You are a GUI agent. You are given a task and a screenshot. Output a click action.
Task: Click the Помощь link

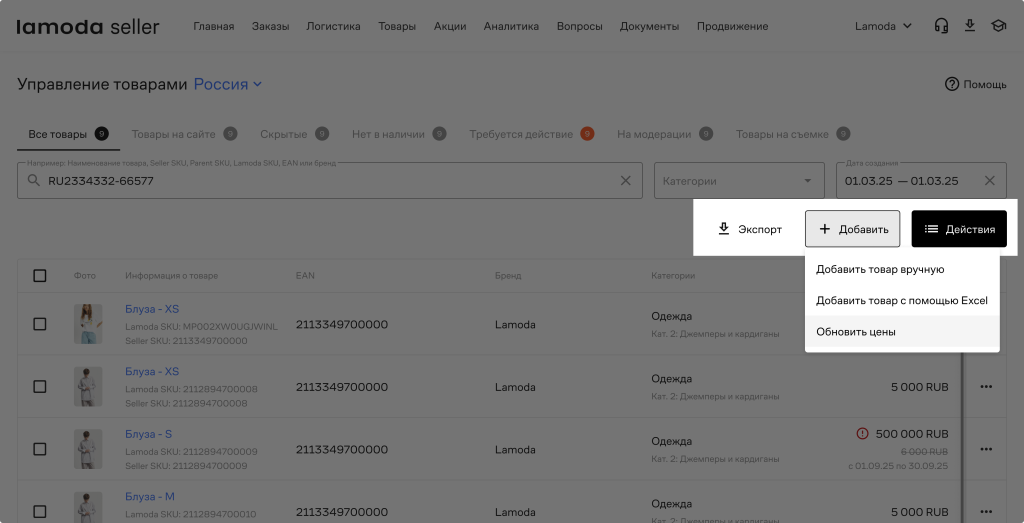coord(976,84)
